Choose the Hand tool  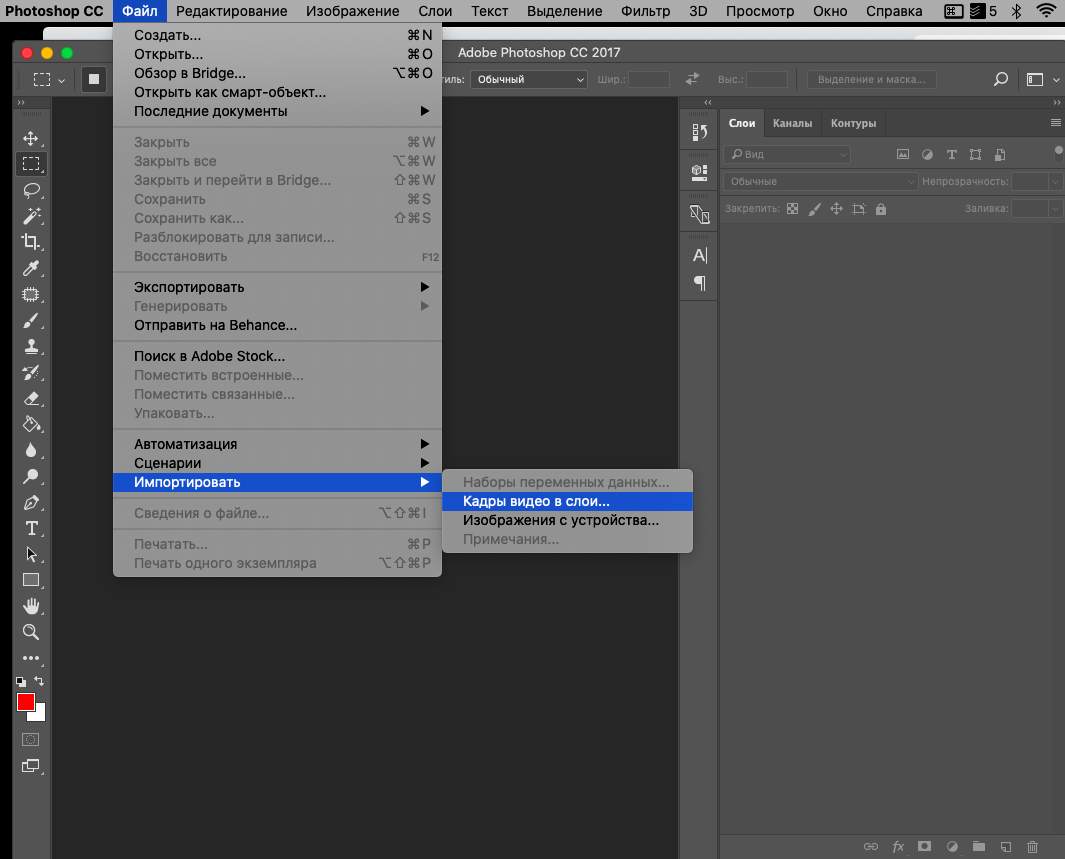pos(31,606)
